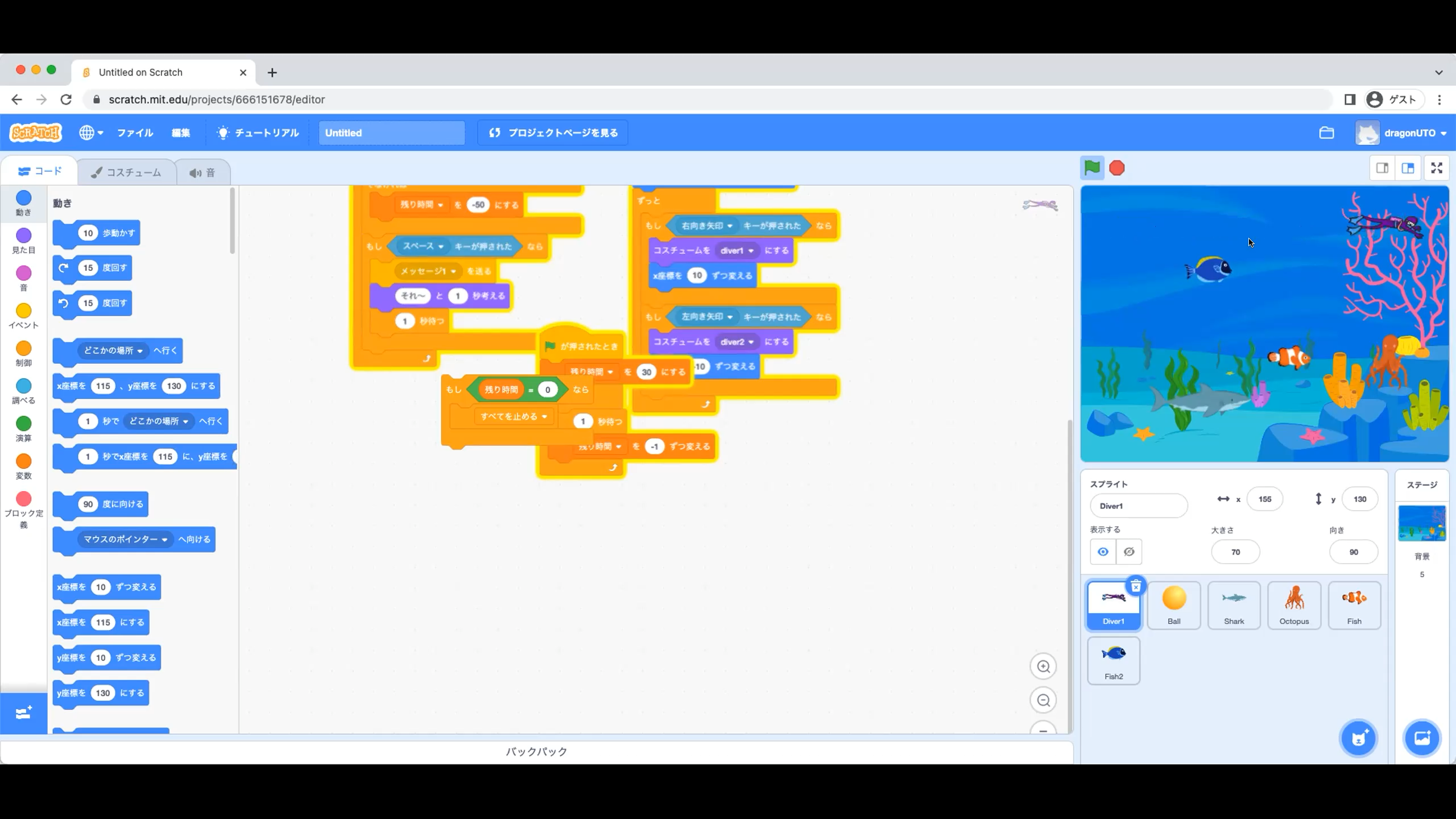Open the 編集 menu
The height and width of the screenshot is (819, 1456).
(x=181, y=133)
